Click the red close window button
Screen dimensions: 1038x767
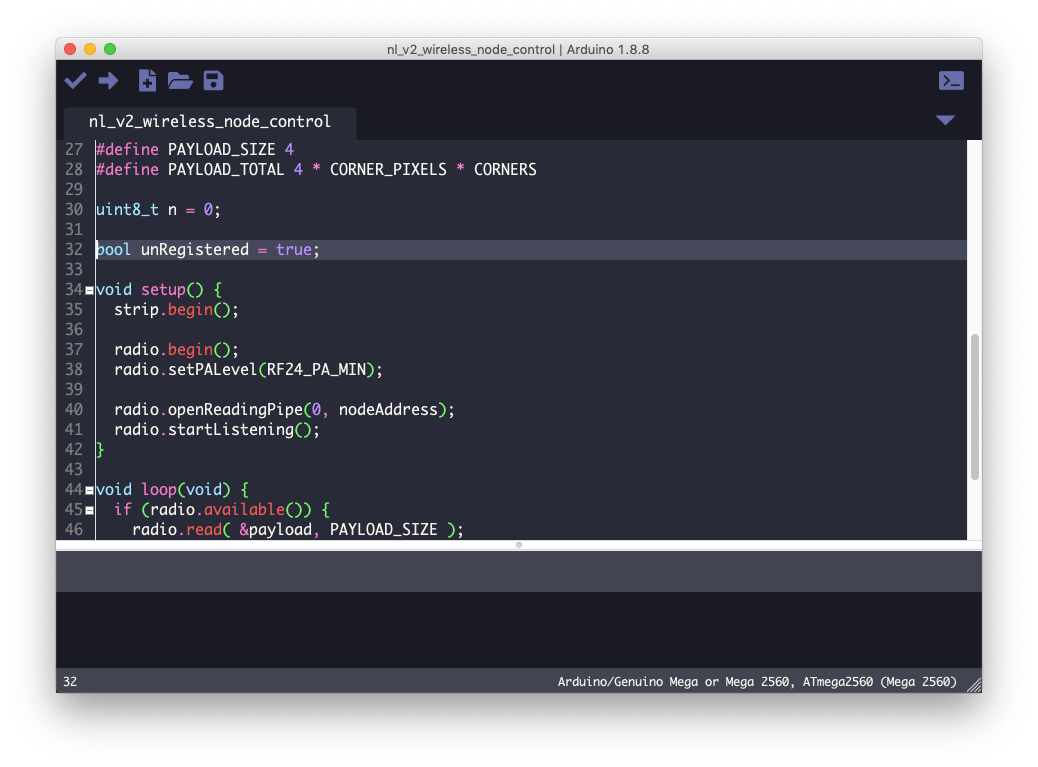pos(69,48)
